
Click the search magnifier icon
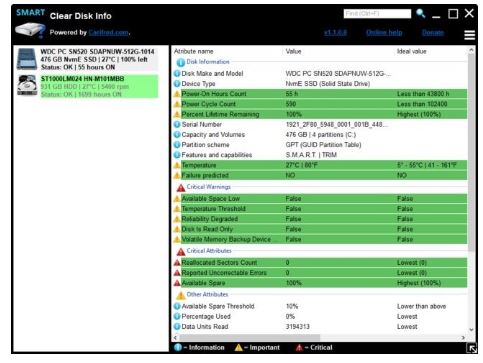coord(420,13)
